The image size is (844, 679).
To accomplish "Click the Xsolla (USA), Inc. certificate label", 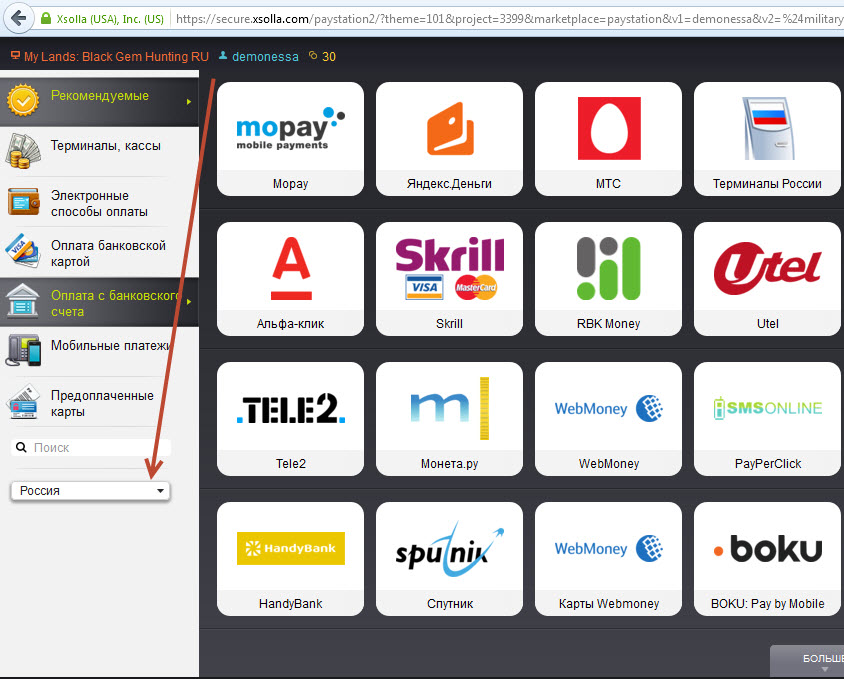I will pos(110,19).
